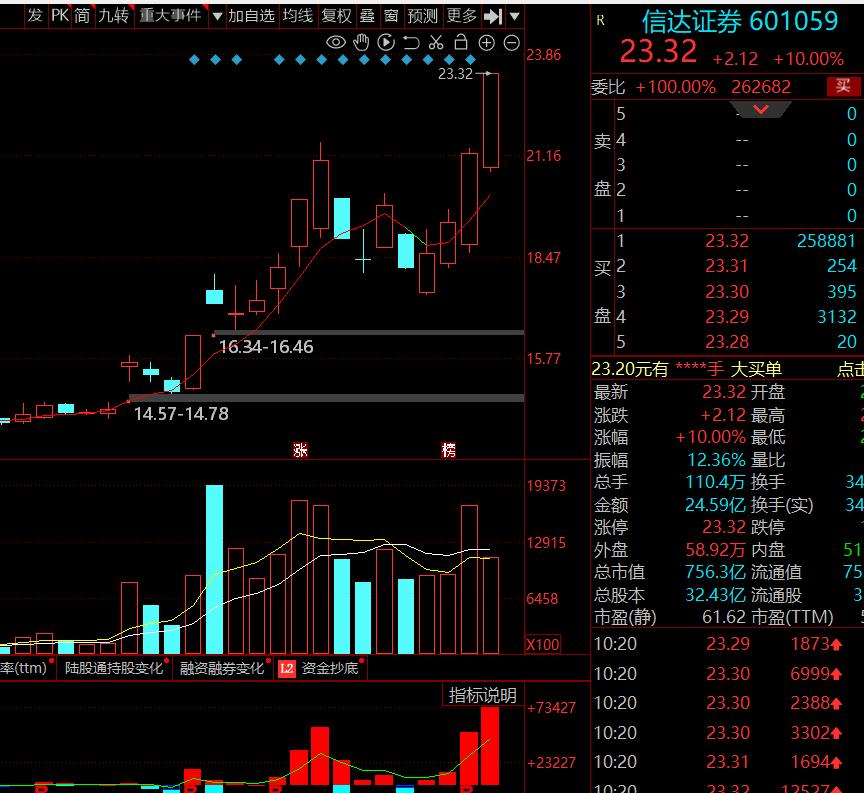
Task: Select the 率(ttm) indicator tab
Action: pyautogui.click(x=24, y=668)
